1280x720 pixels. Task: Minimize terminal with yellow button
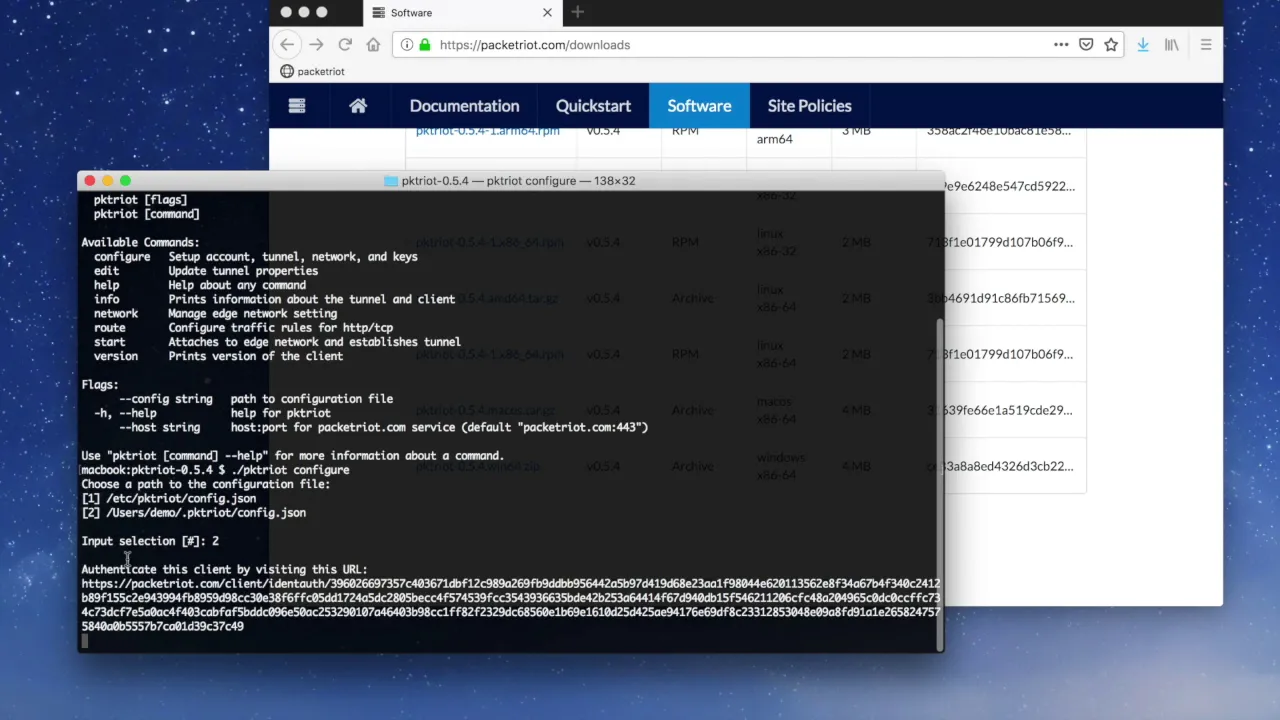pyautogui.click(x=108, y=181)
